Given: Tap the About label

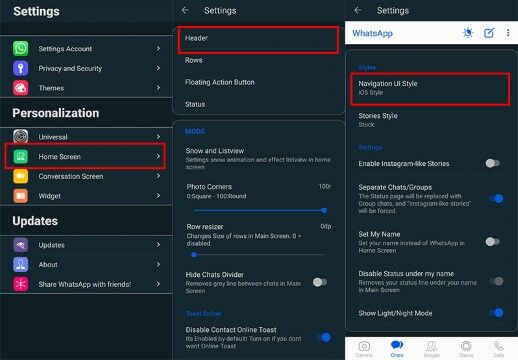Looking at the screenshot, I should pyautogui.click(x=48, y=265).
